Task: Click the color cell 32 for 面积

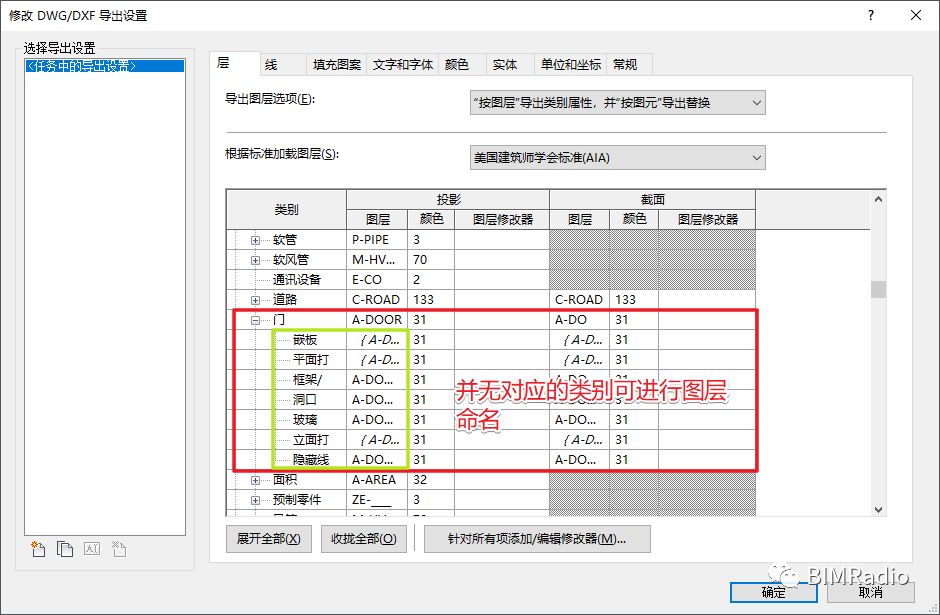Action: coord(431,480)
